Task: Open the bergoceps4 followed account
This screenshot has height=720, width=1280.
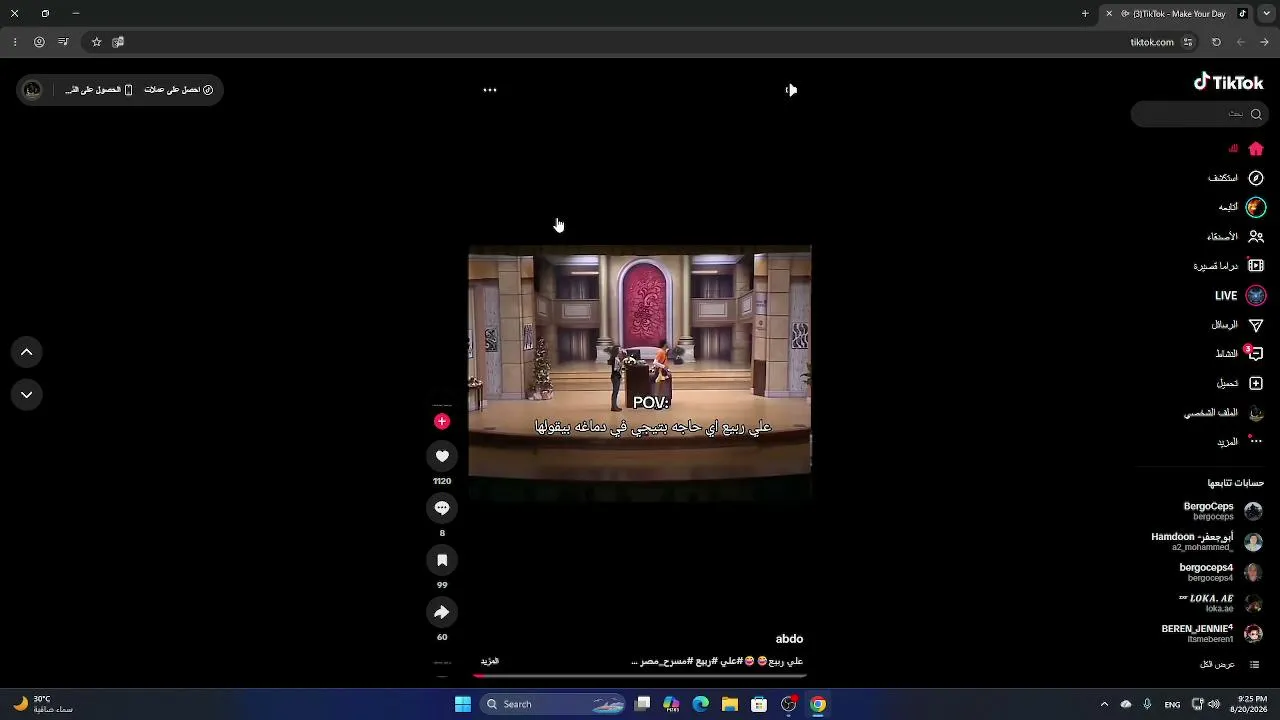Action: (1220, 572)
